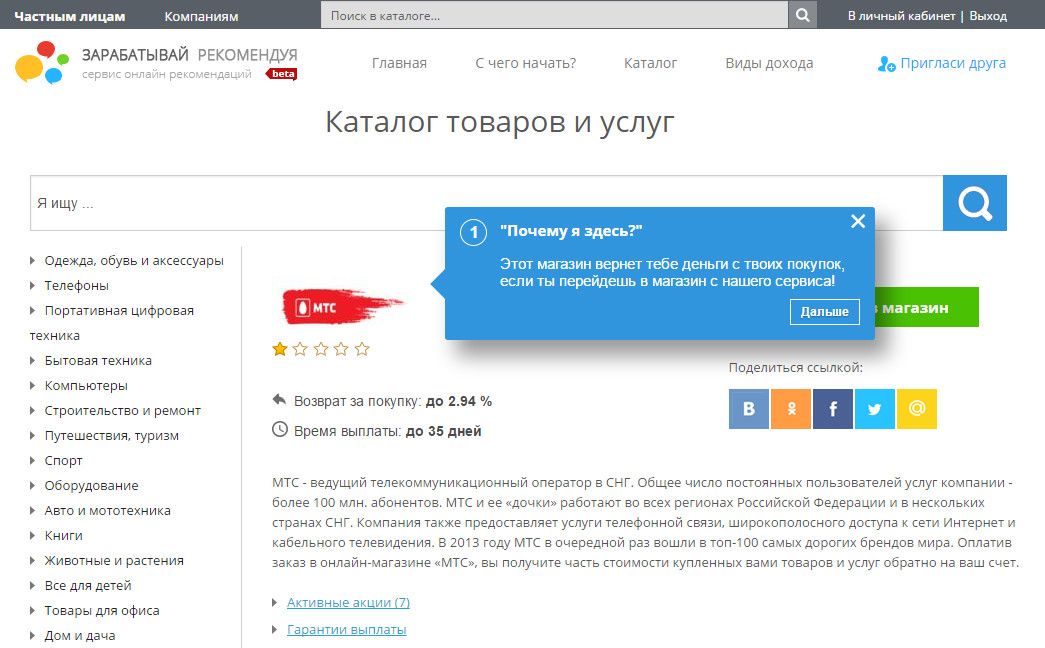Share link via Twitter icon
This screenshot has width=1045, height=648.
click(x=875, y=408)
